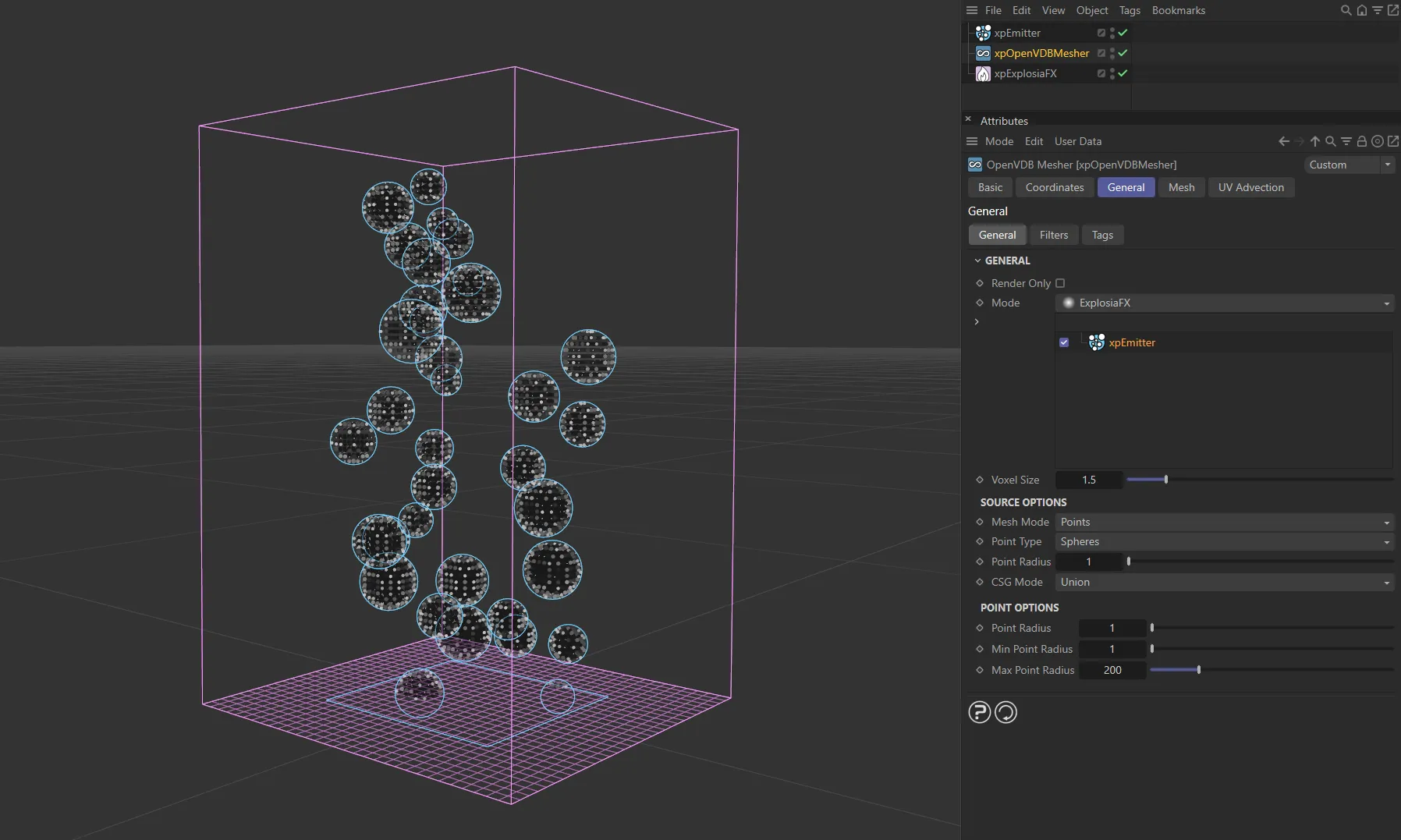Uncheck the xpEmitter source checkbox

1064,342
